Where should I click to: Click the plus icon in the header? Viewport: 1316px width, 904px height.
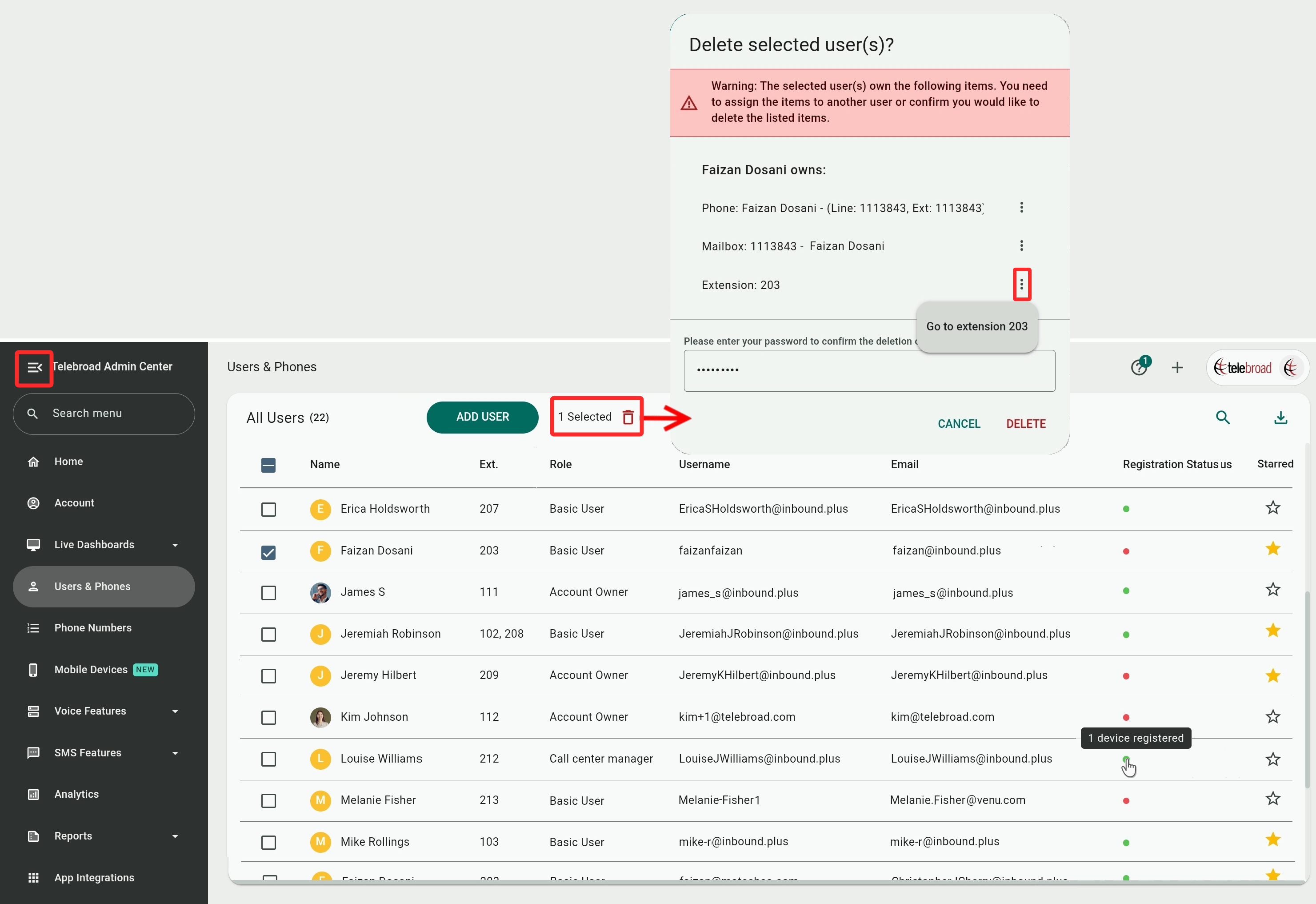coord(1177,367)
